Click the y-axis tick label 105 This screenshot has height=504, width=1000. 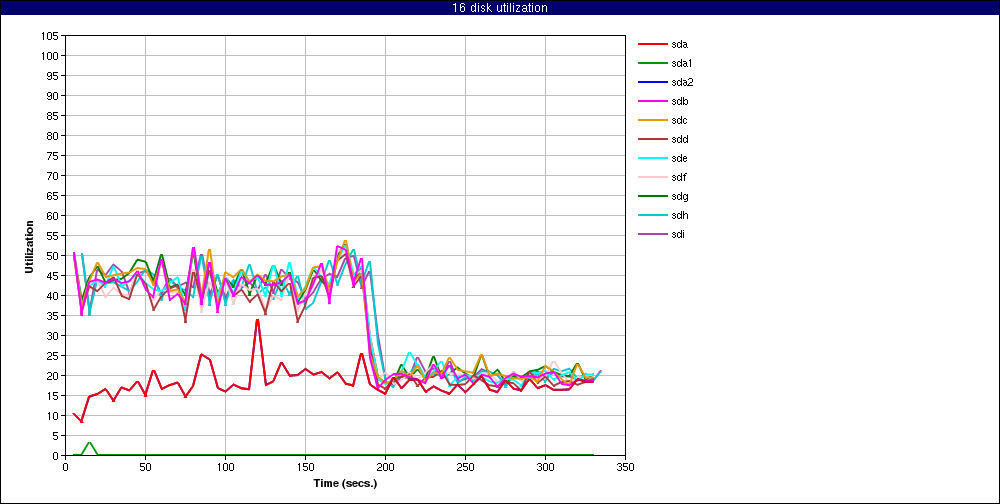(x=50, y=36)
